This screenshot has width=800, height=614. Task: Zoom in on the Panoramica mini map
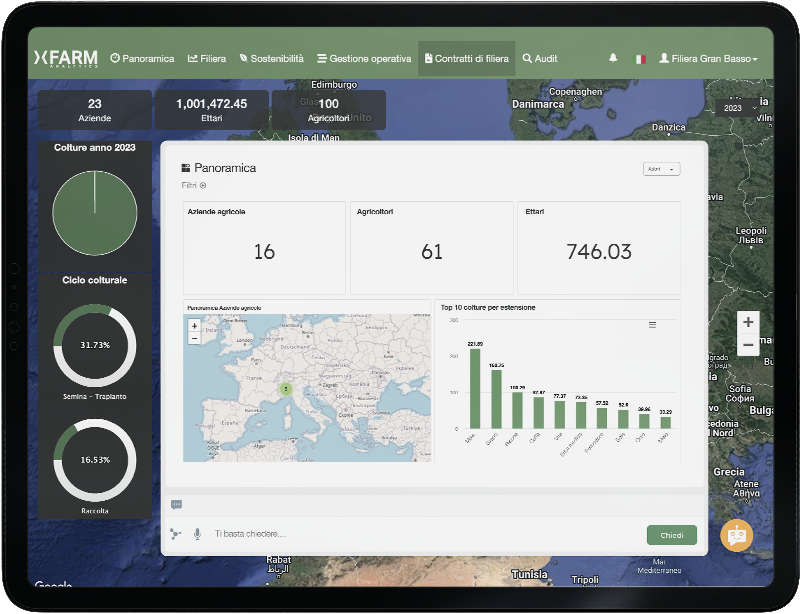(x=194, y=326)
